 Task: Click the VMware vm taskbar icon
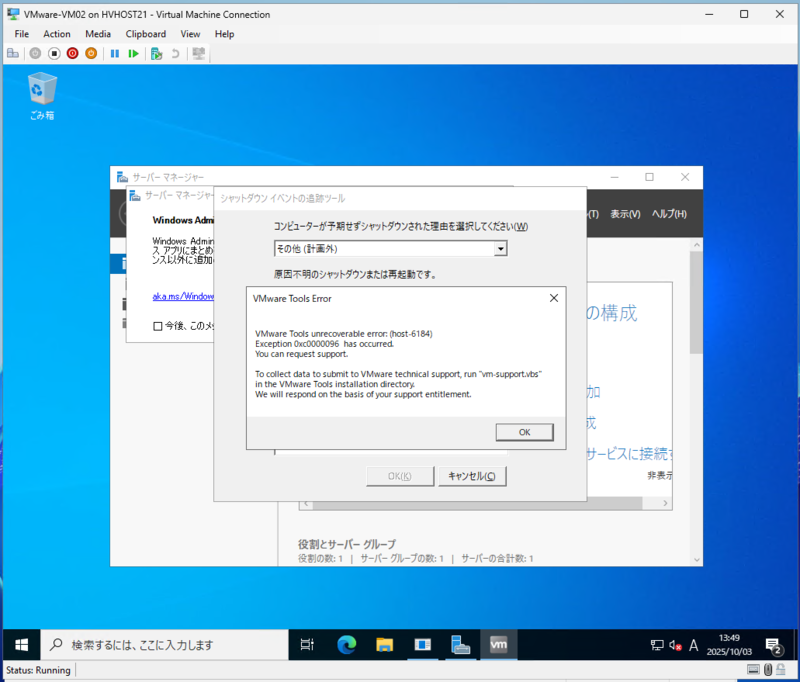pos(498,645)
